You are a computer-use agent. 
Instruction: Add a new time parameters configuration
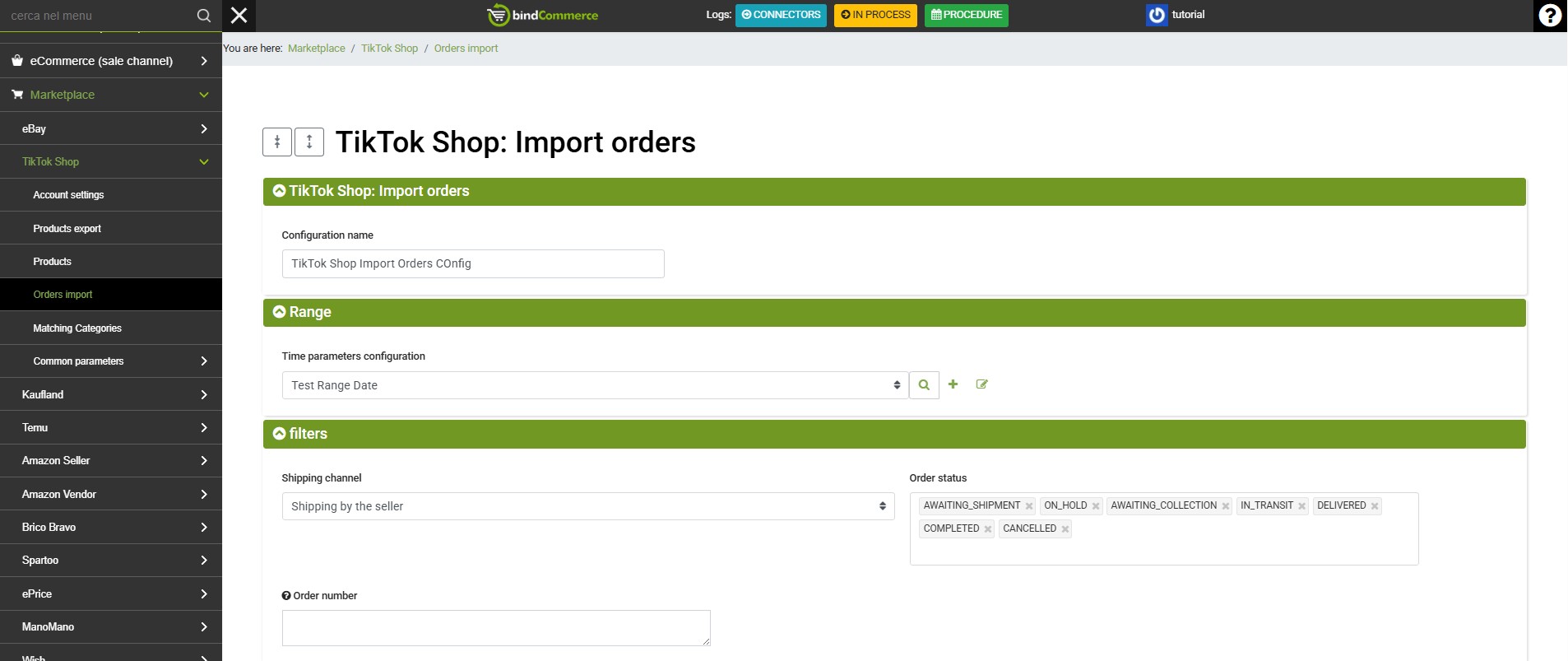point(953,384)
